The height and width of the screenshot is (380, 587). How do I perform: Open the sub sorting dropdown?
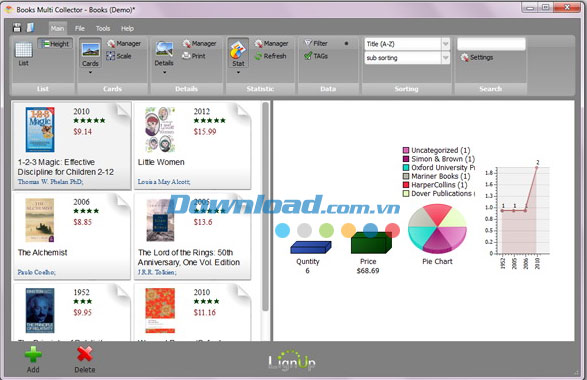[445, 58]
